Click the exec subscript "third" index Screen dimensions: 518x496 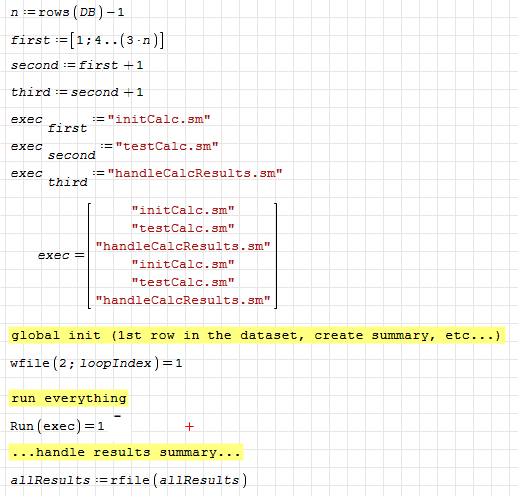[68, 182]
